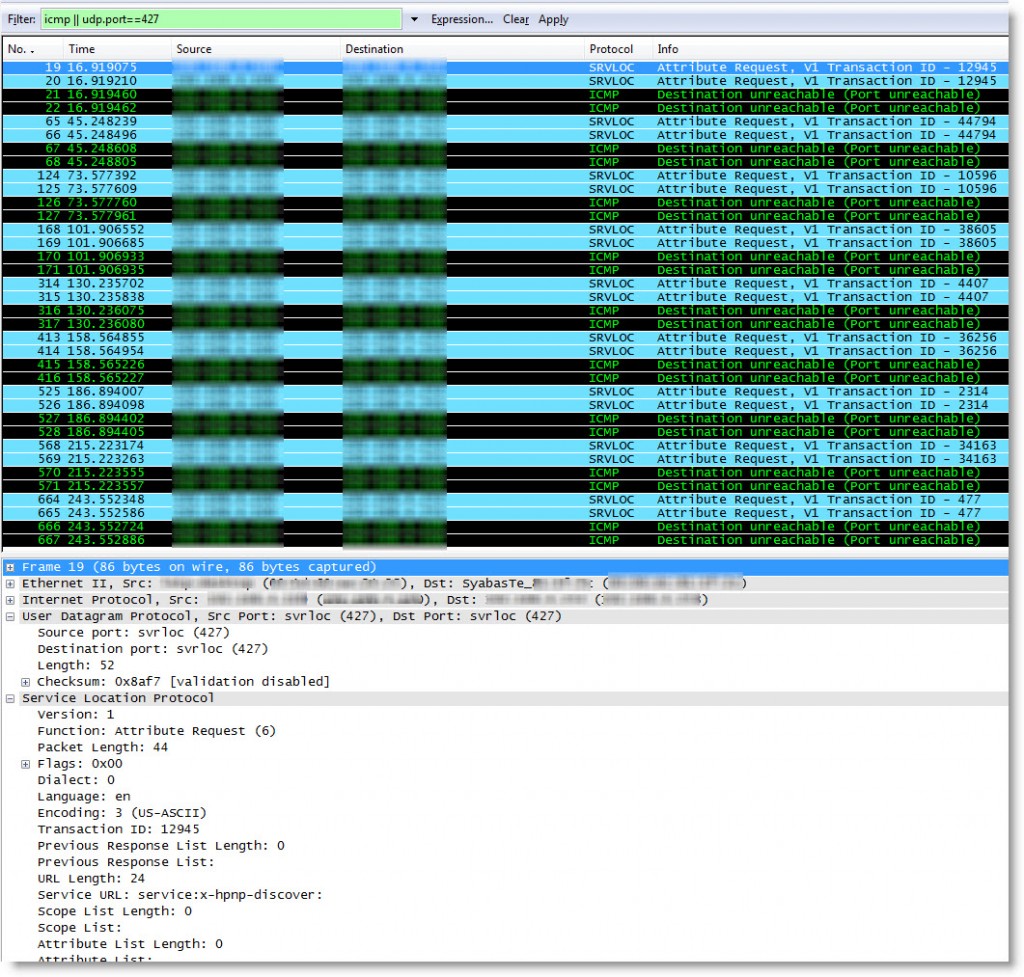Expand the Frame 19 tree node
This screenshot has height=977, width=1024.
click(10, 568)
